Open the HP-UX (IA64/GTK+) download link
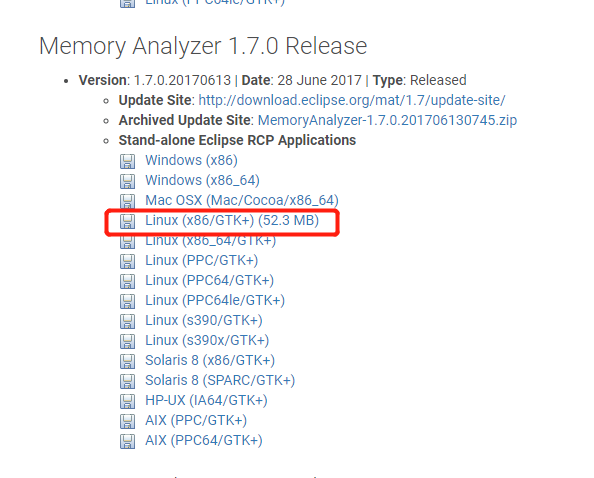The image size is (594, 478). click(x=206, y=401)
